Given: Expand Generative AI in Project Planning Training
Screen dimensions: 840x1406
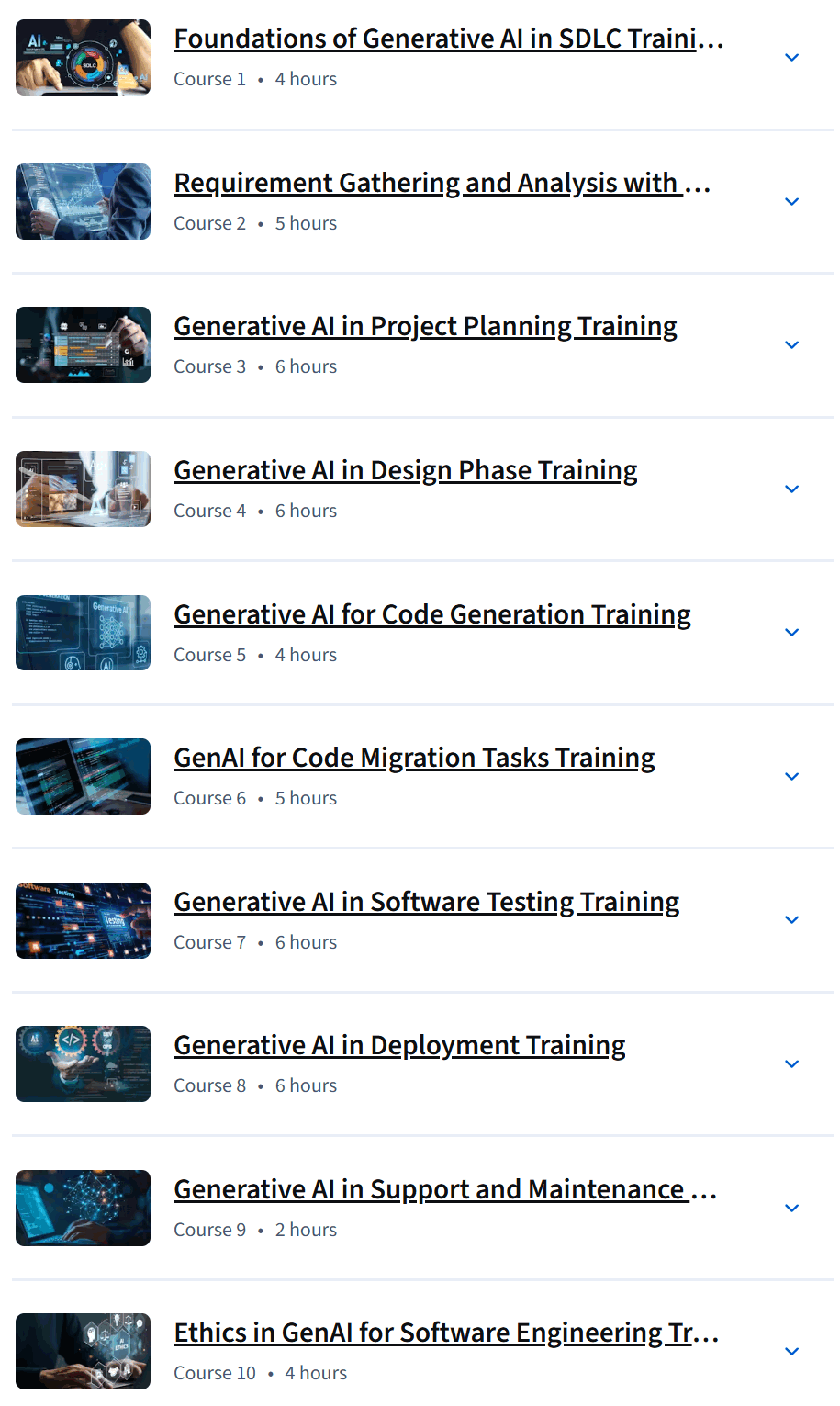Looking at the screenshot, I should [792, 345].
